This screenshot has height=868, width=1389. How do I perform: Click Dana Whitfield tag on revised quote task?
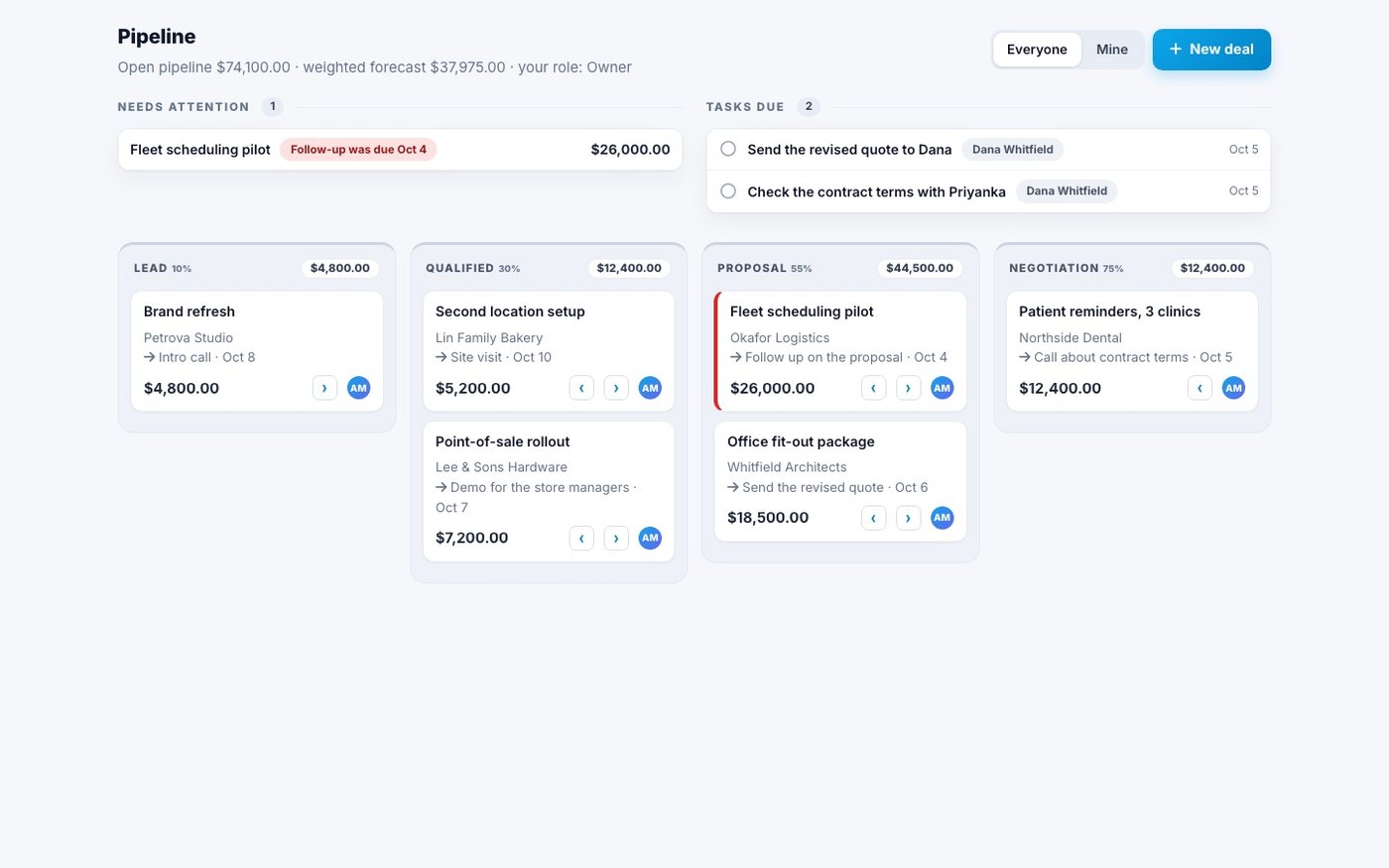pos(1013,150)
